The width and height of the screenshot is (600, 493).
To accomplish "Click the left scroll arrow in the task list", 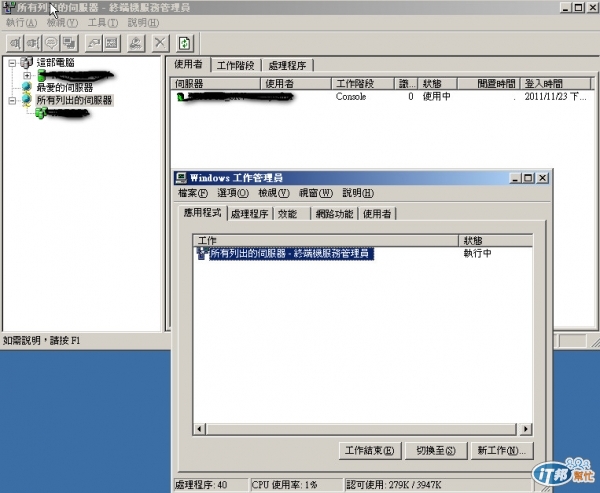I will (199, 429).
